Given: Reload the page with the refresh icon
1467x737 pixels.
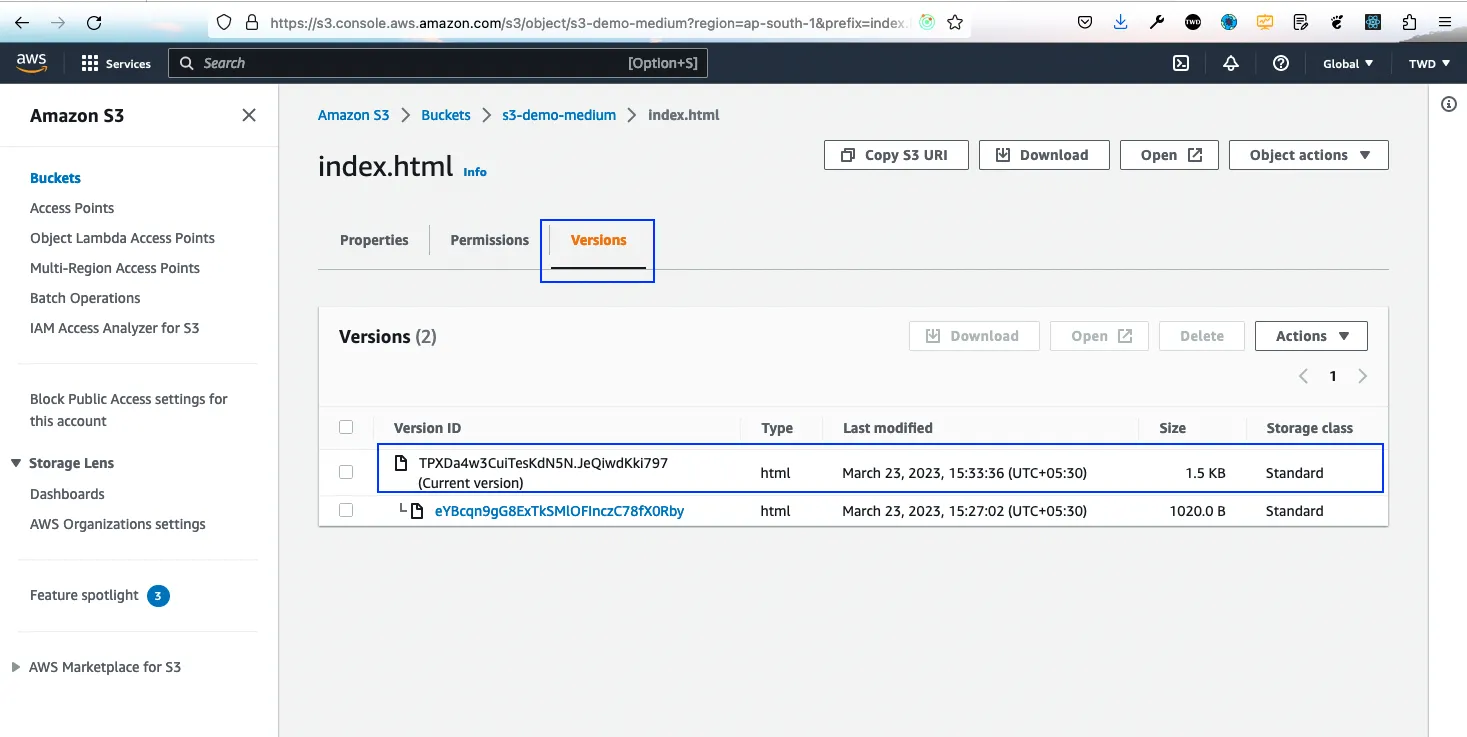Looking at the screenshot, I should (x=94, y=22).
